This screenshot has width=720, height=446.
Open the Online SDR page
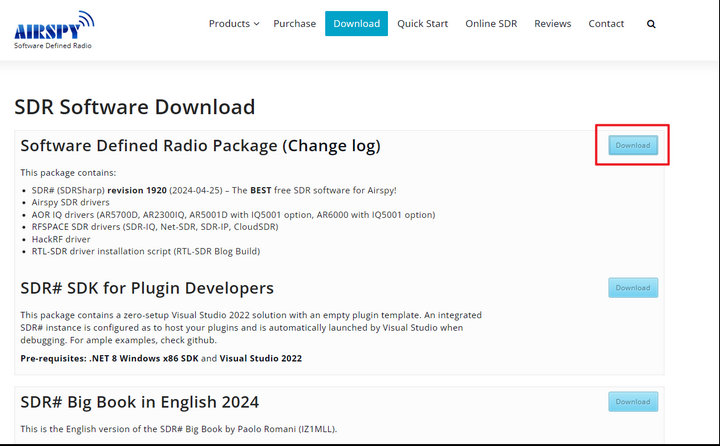coord(491,23)
